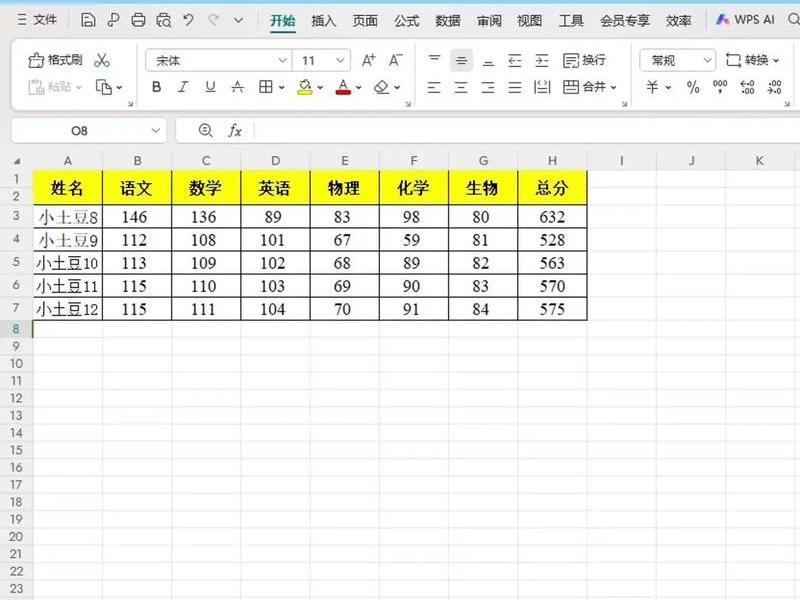The height and width of the screenshot is (600, 800).
Task: Switch to the 数据 (Data) tab
Action: [x=447, y=20]
